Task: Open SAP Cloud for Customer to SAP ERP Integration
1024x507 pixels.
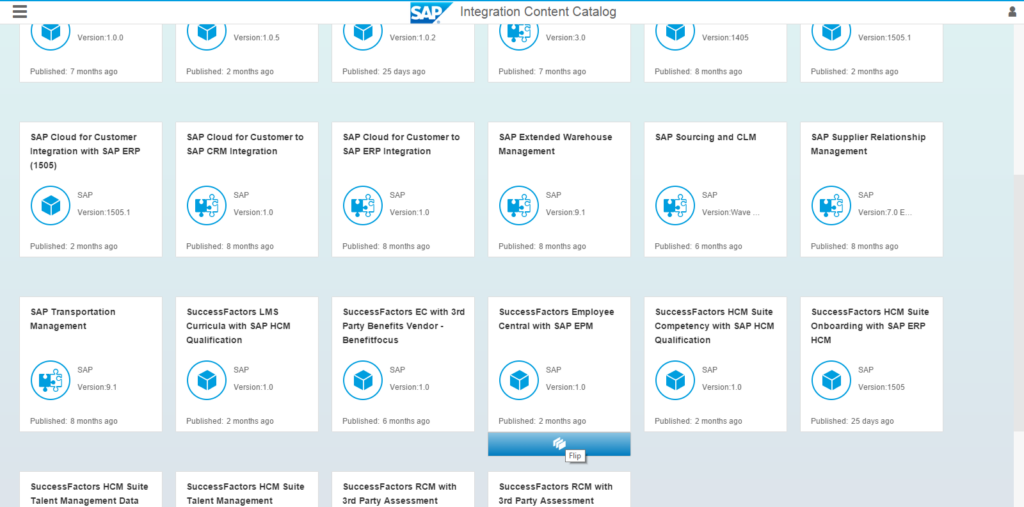Action: pyautogui.click(x=401, y=144)
